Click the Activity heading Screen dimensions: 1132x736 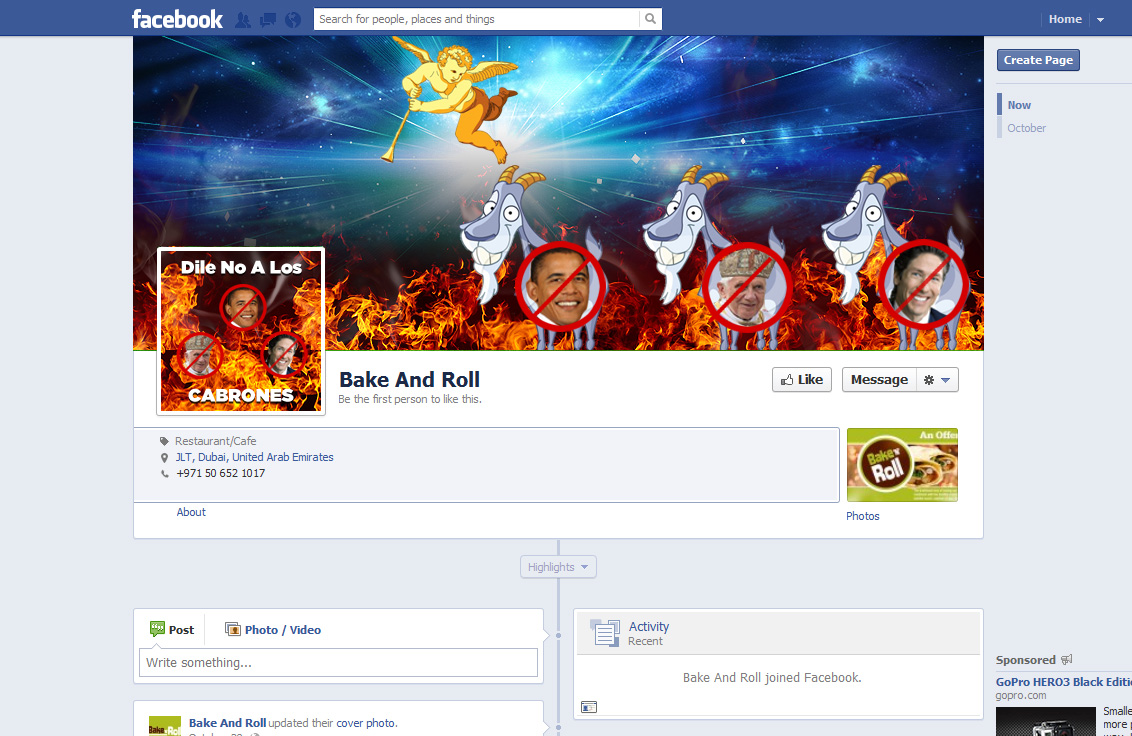click(x=648, y=626)
